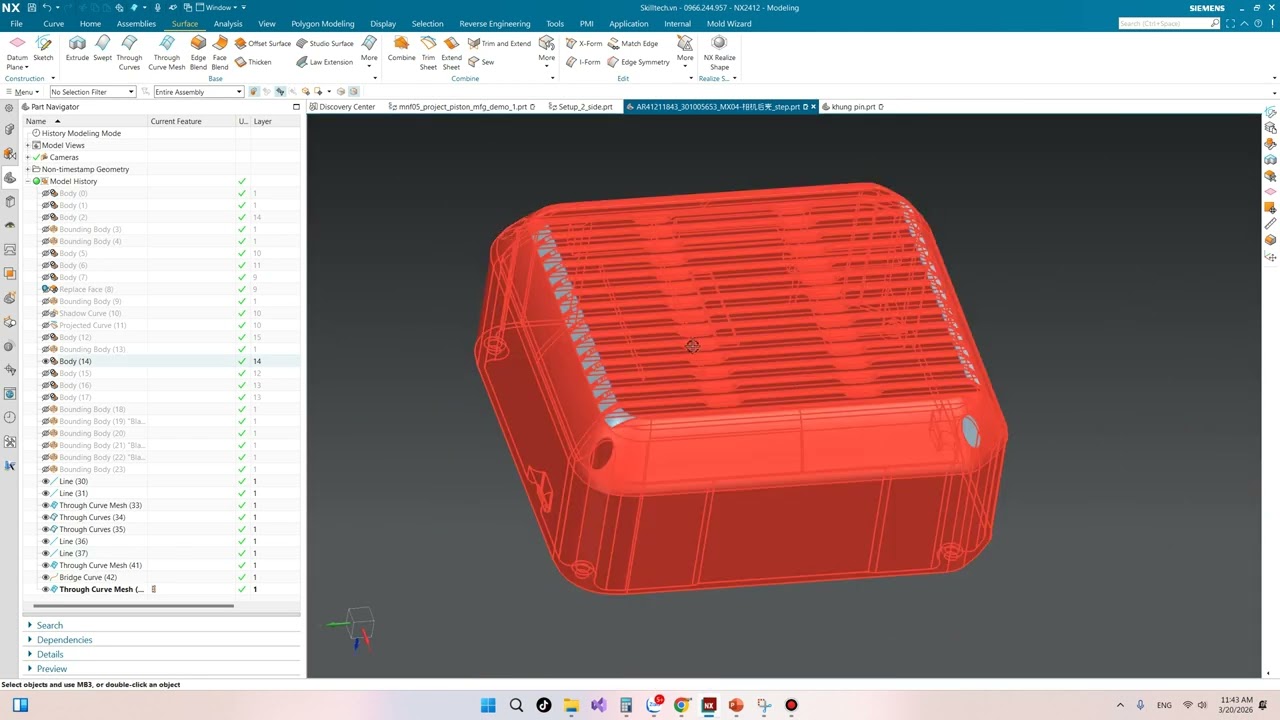
Task: Use the Offset Surface command
Action: [263, 44]
